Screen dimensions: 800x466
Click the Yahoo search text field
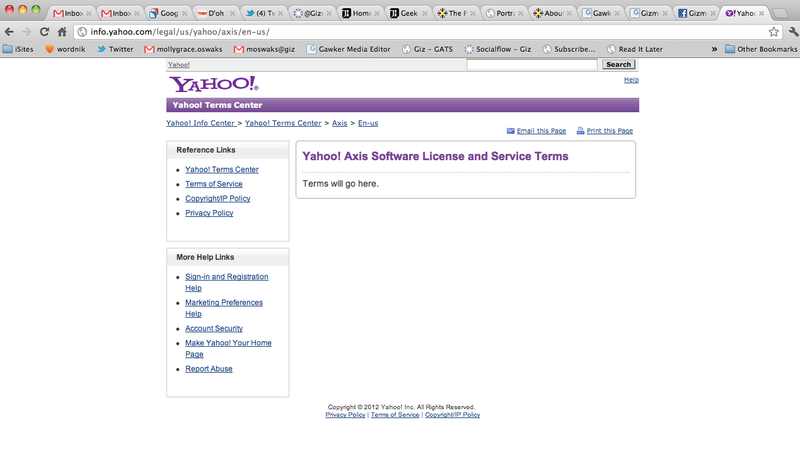coord(532,64)
